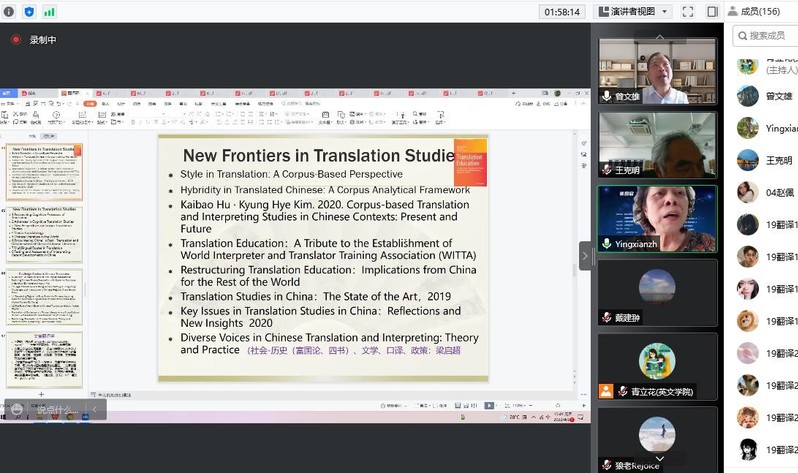Toggle mic icon on Yingxianzh tile

[x=606, y=243]
